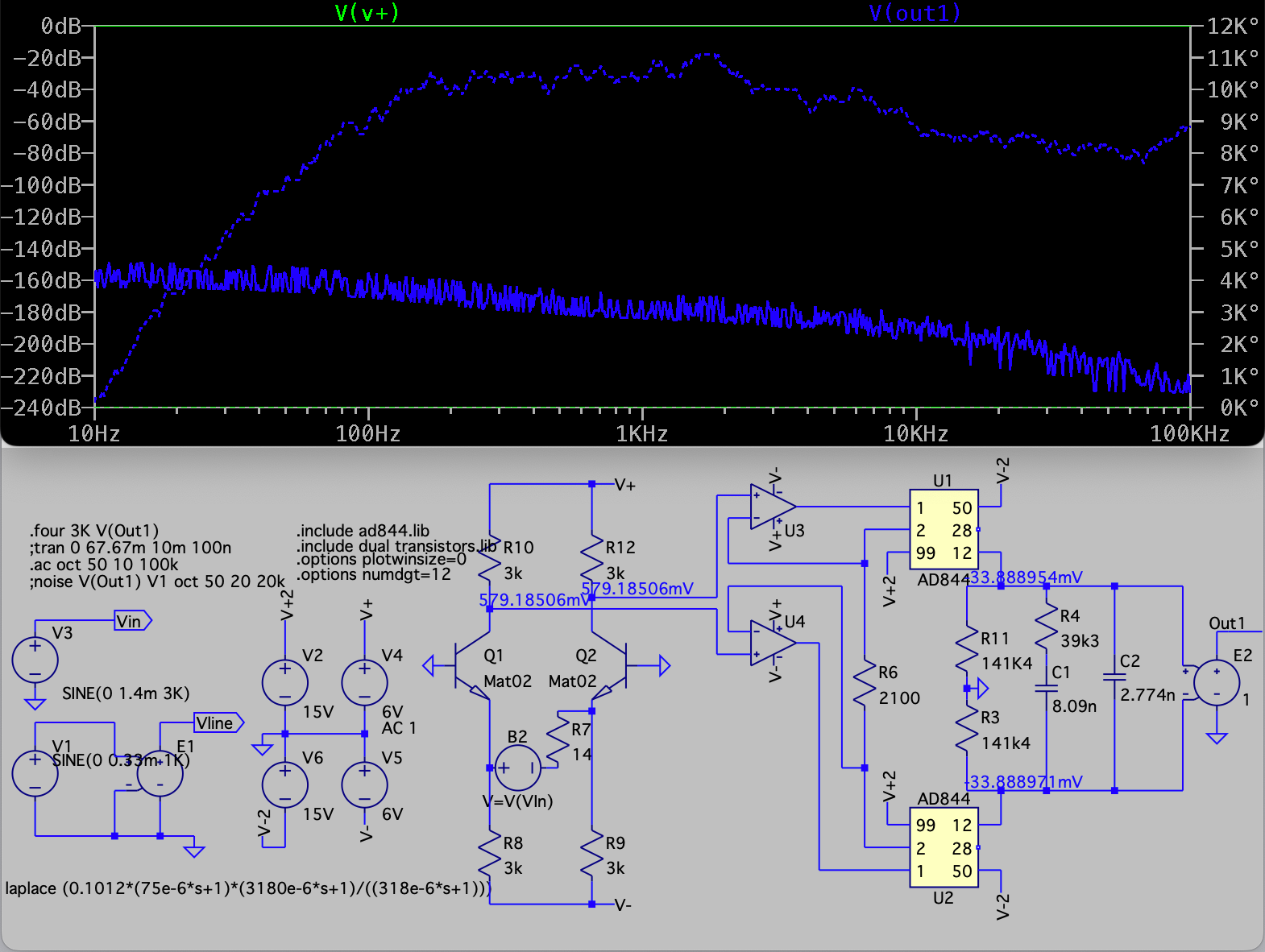Click the 0dB left axis label
Screen dimensions: 1265x952
coord(61,27)
